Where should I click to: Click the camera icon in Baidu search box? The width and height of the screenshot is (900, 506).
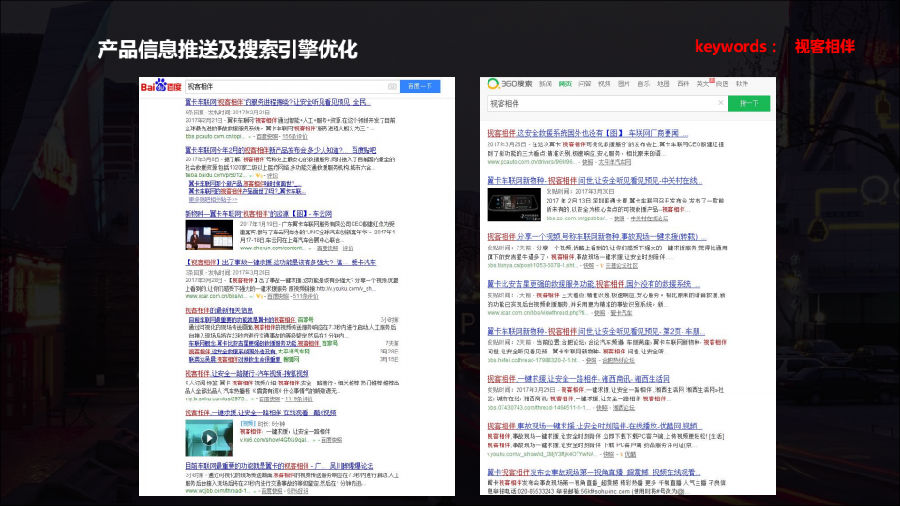(393, 87)
